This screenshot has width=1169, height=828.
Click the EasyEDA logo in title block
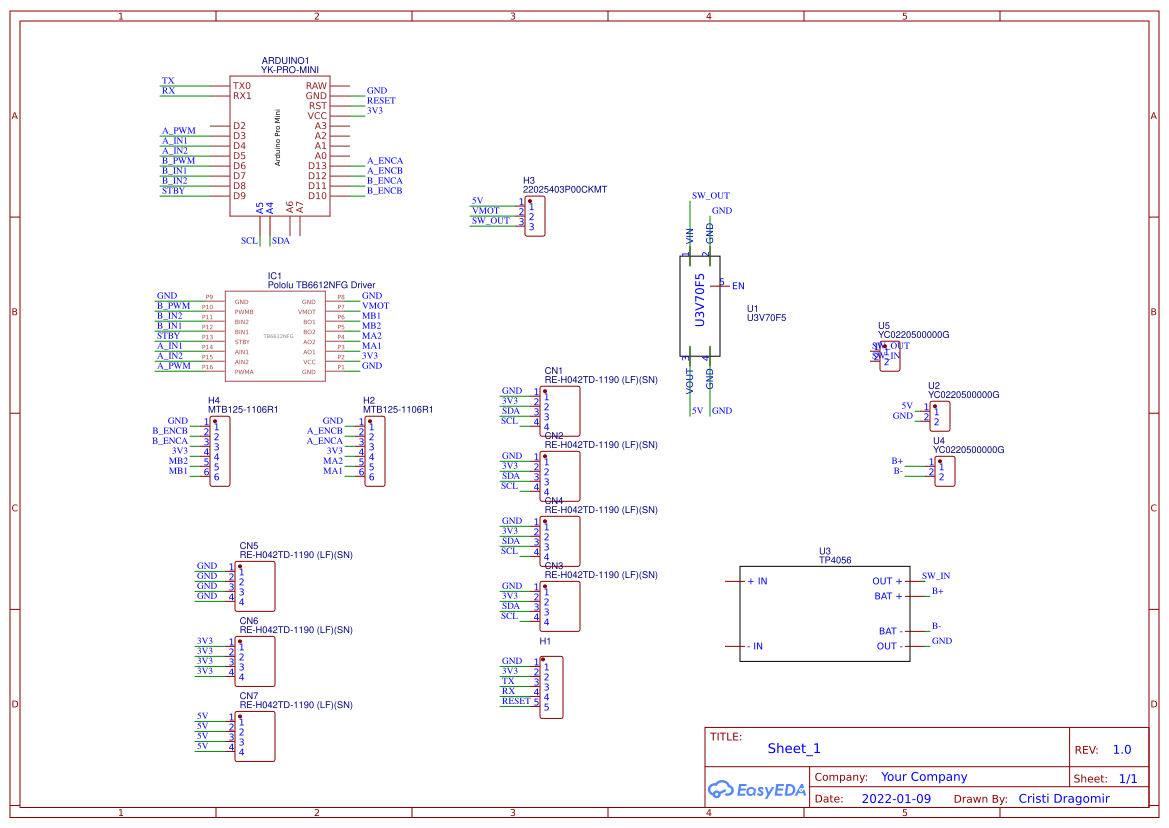(x=755, y=790)
